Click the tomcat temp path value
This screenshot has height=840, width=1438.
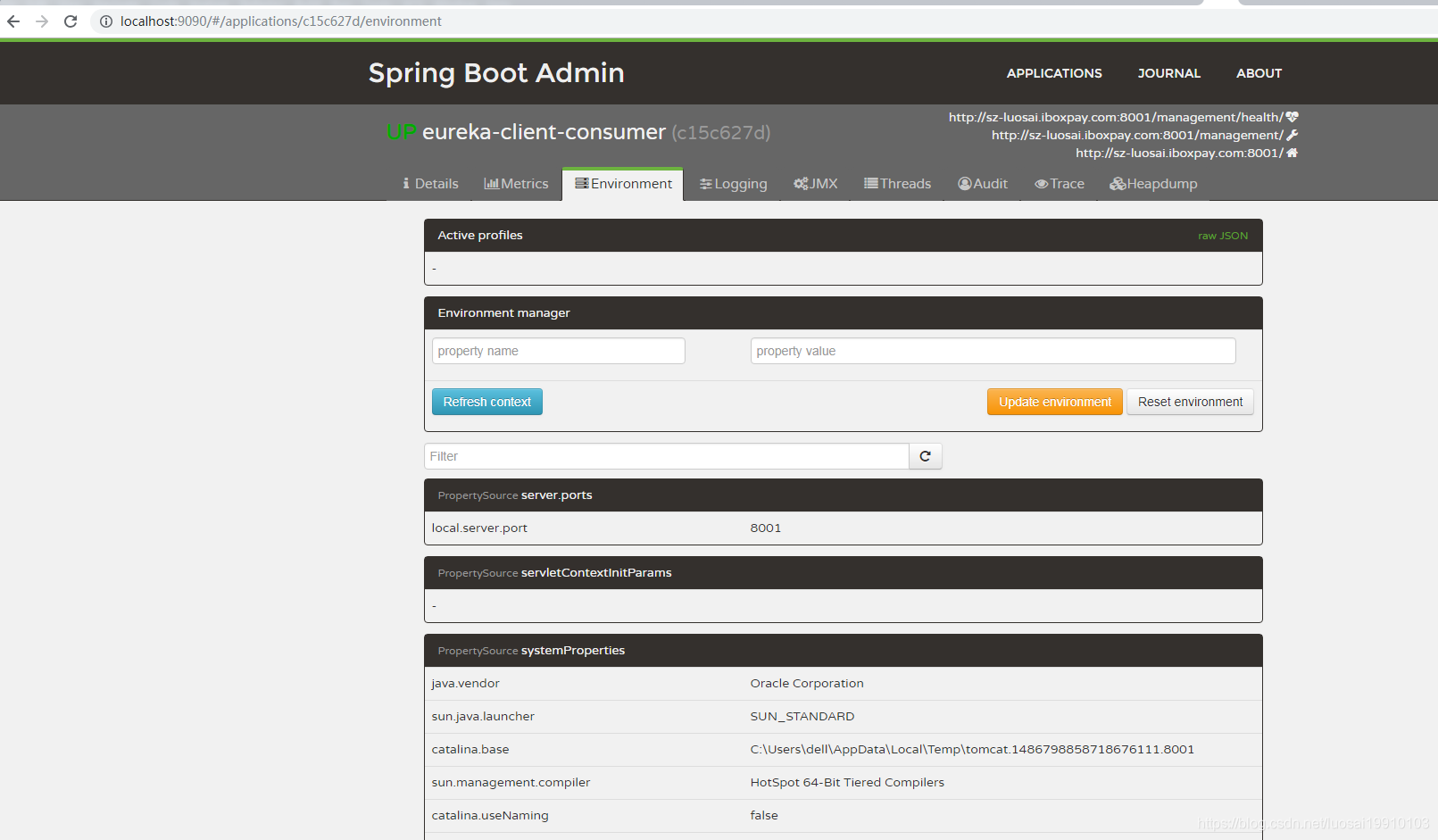[x=972, y=749]
